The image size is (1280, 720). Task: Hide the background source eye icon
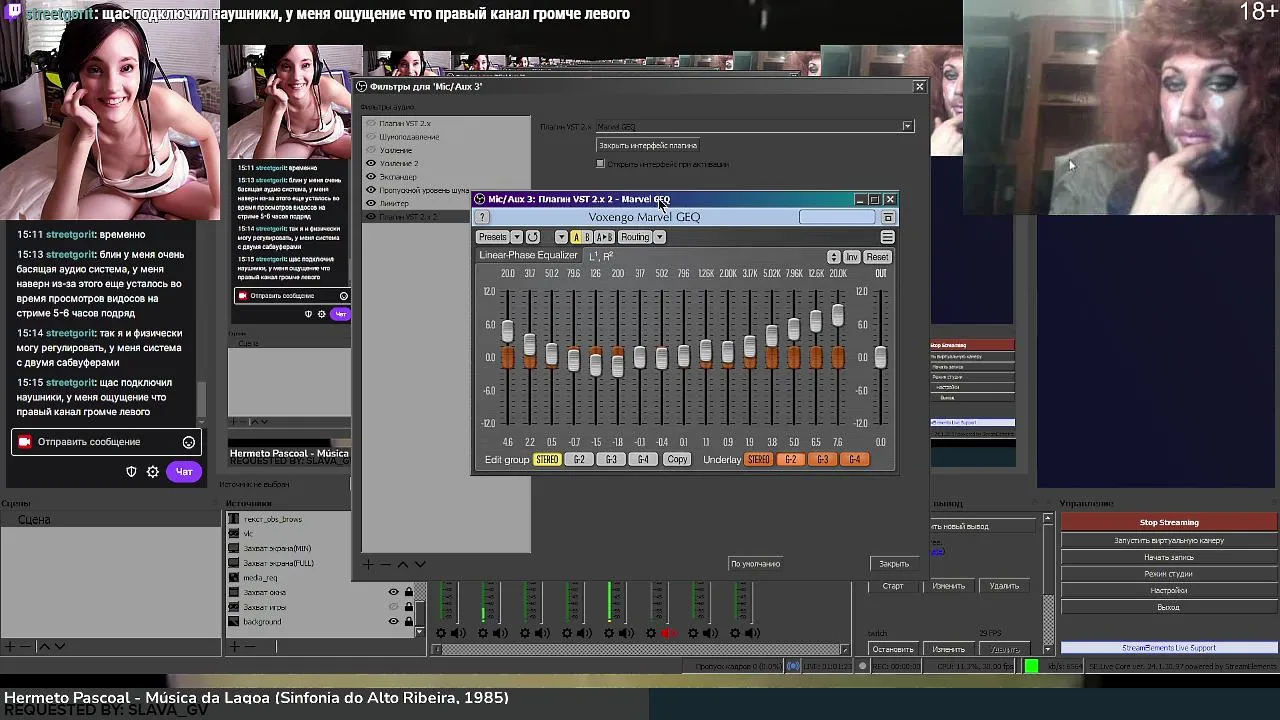[x=393, y=621]
